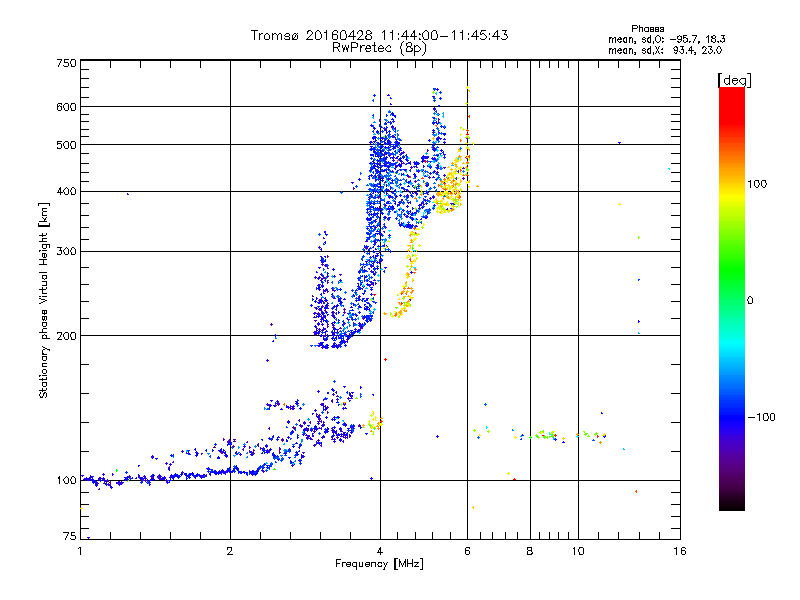800x600 pixels.
Task: Click 'mean, sd,O: -95.7, 18.3' text
Action: (x=666, y=39)
